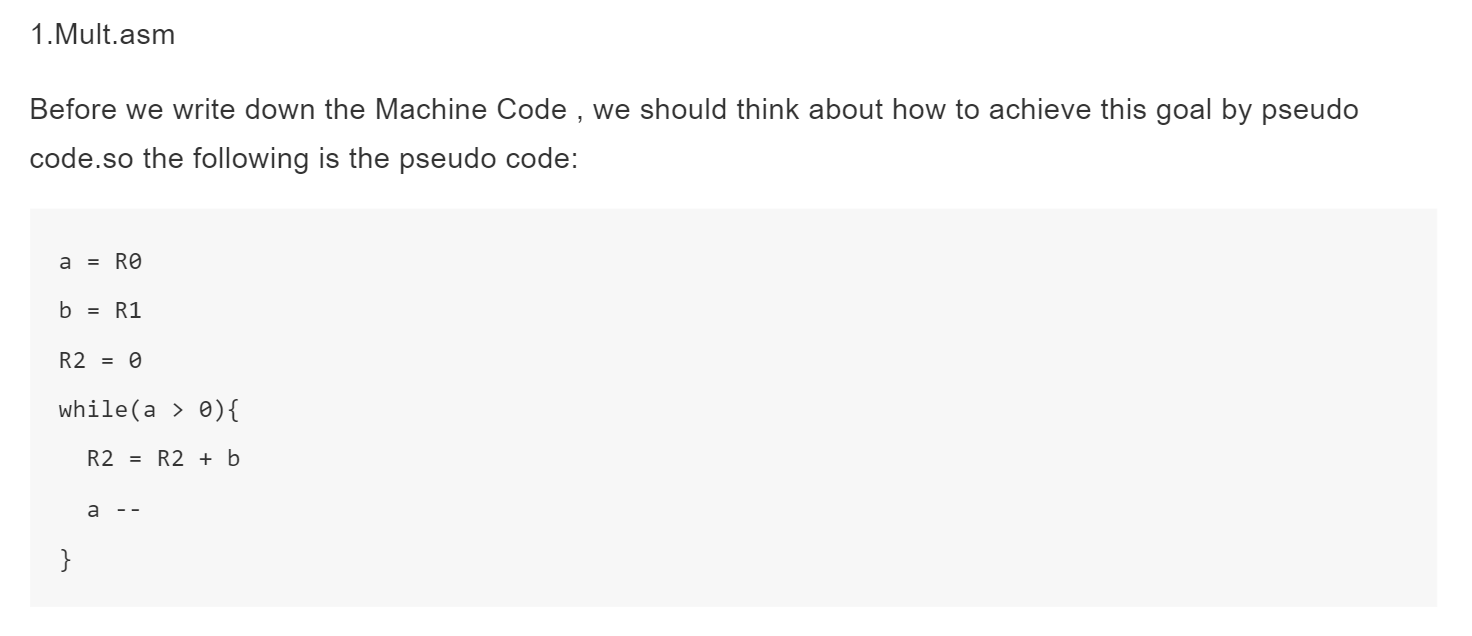Screen dimensions: 1472x636
Task: Click the closing brace of the loop
Action: coord(66,558)
